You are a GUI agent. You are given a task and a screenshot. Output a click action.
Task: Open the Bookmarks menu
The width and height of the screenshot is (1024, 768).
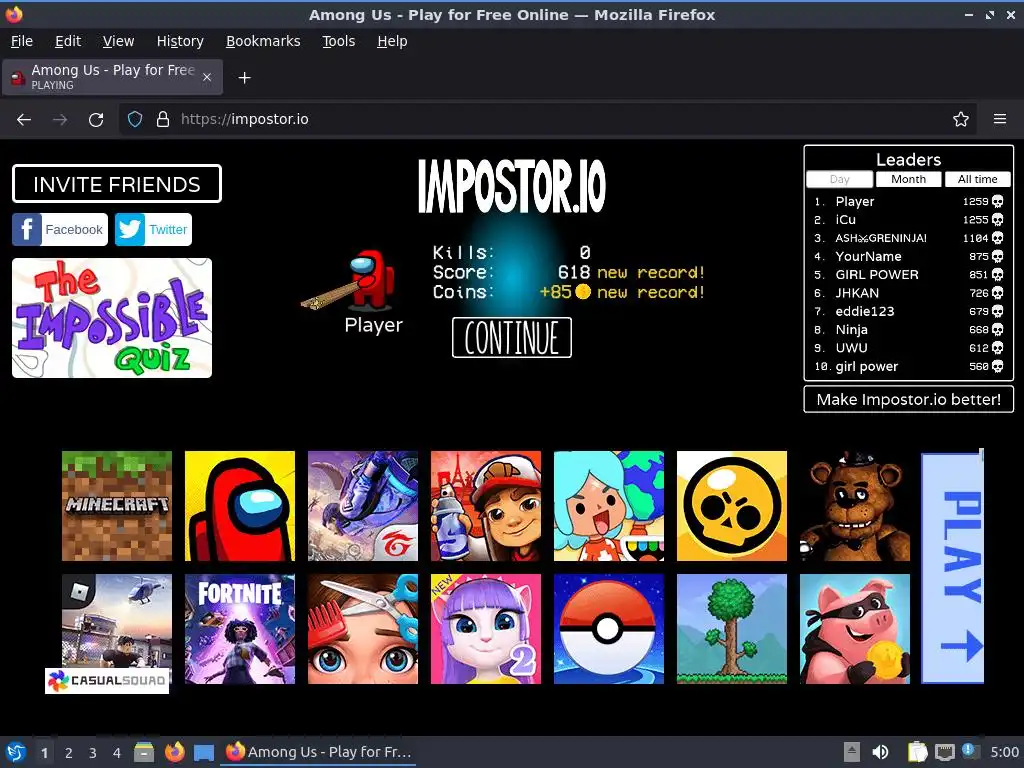[x=263, y=41]
